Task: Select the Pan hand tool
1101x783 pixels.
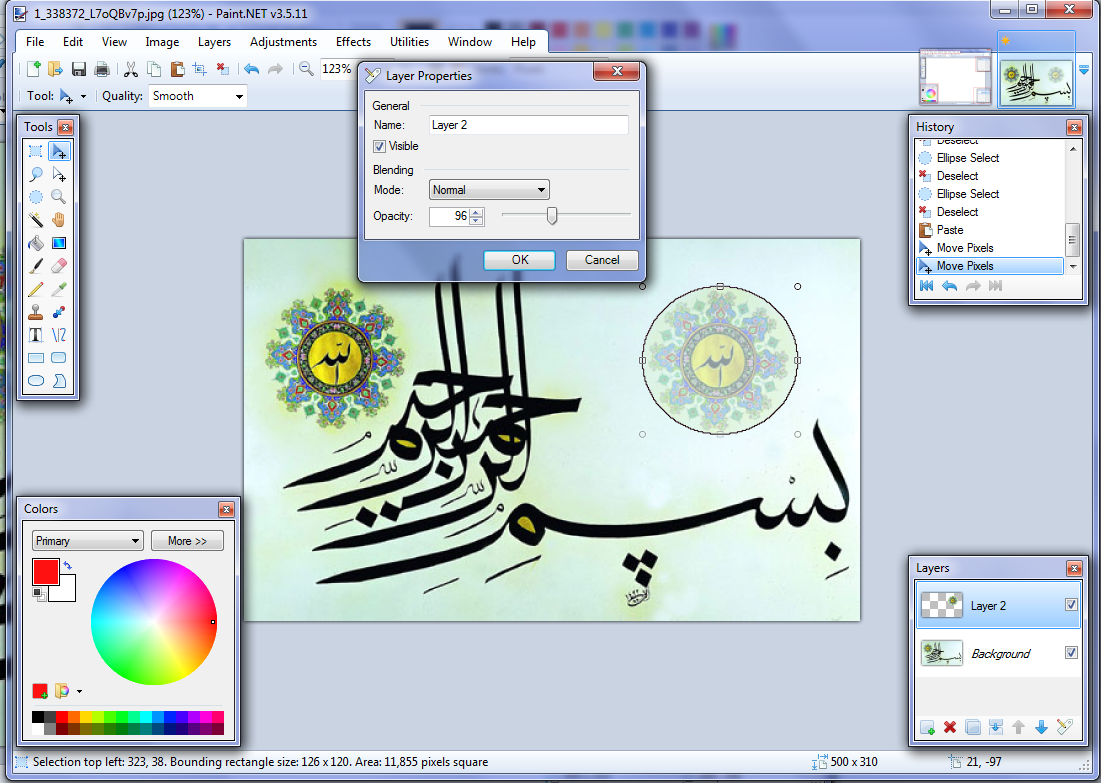Action: click(x=59, y=220)
